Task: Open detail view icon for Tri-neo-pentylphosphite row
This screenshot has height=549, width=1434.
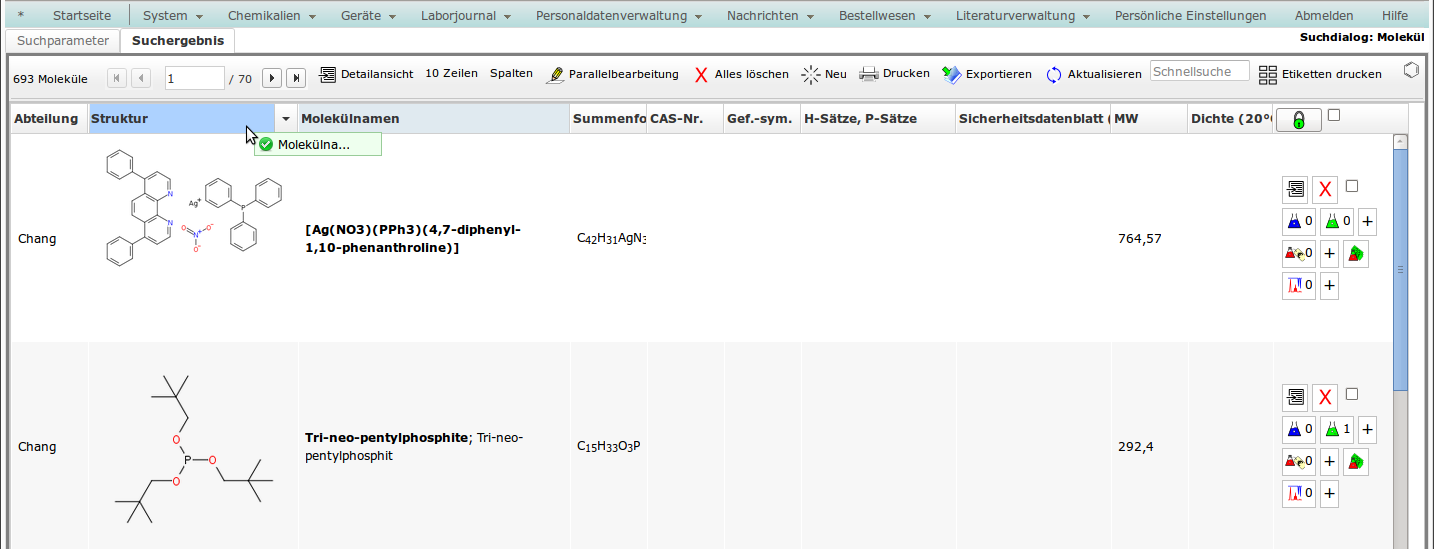Action: pyautogui.click(x=1295, y=397)
